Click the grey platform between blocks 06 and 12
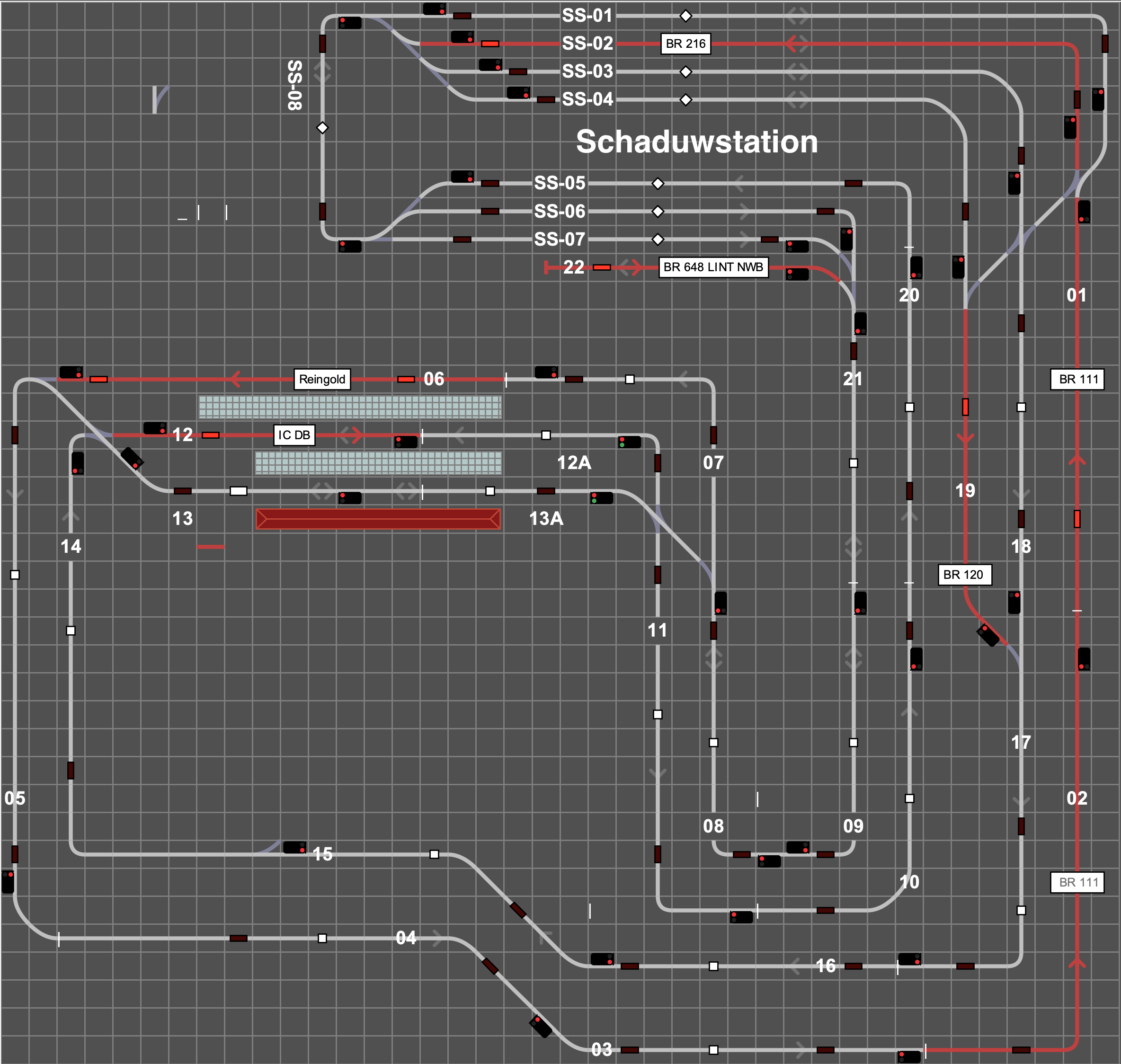 click(350, 407)
